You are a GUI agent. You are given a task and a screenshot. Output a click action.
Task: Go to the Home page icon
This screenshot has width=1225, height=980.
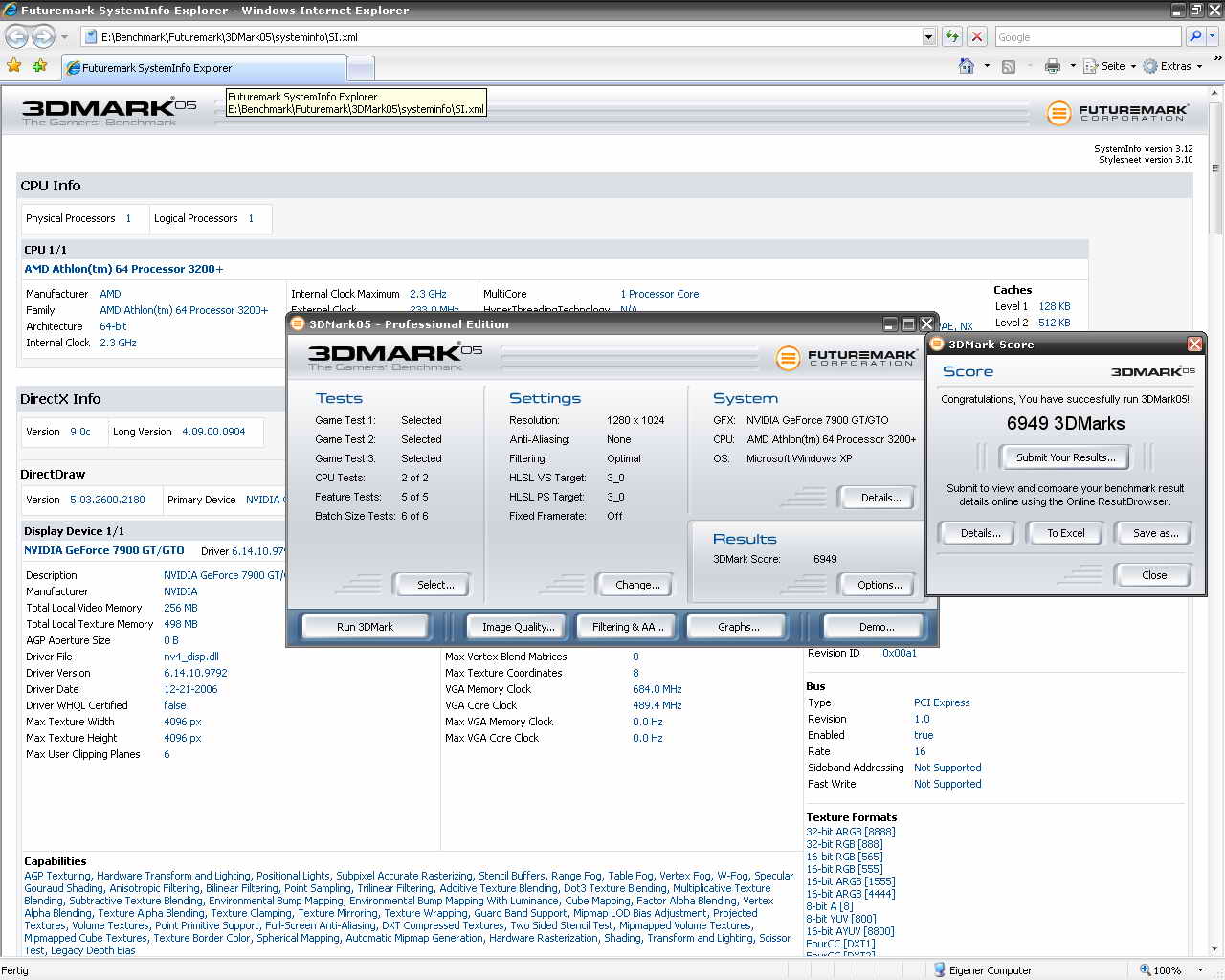point(967,66)
